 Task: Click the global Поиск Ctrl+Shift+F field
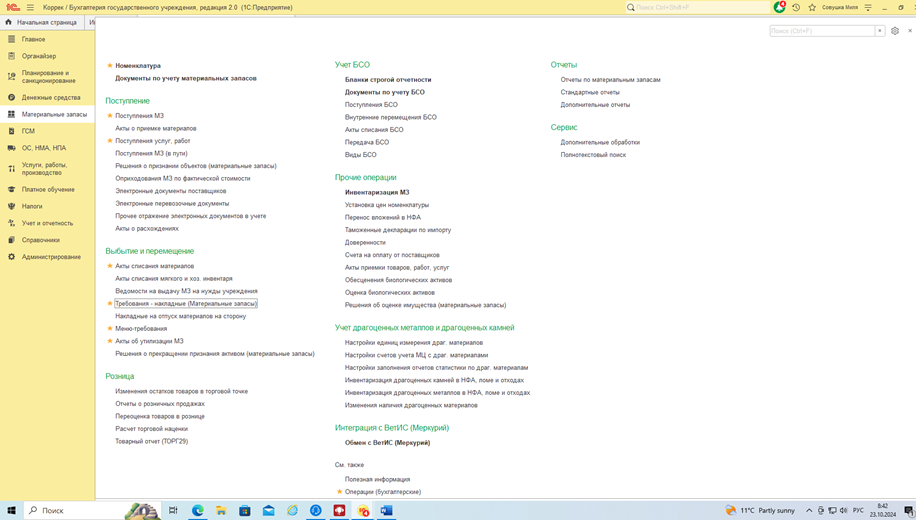click(698, 8)
